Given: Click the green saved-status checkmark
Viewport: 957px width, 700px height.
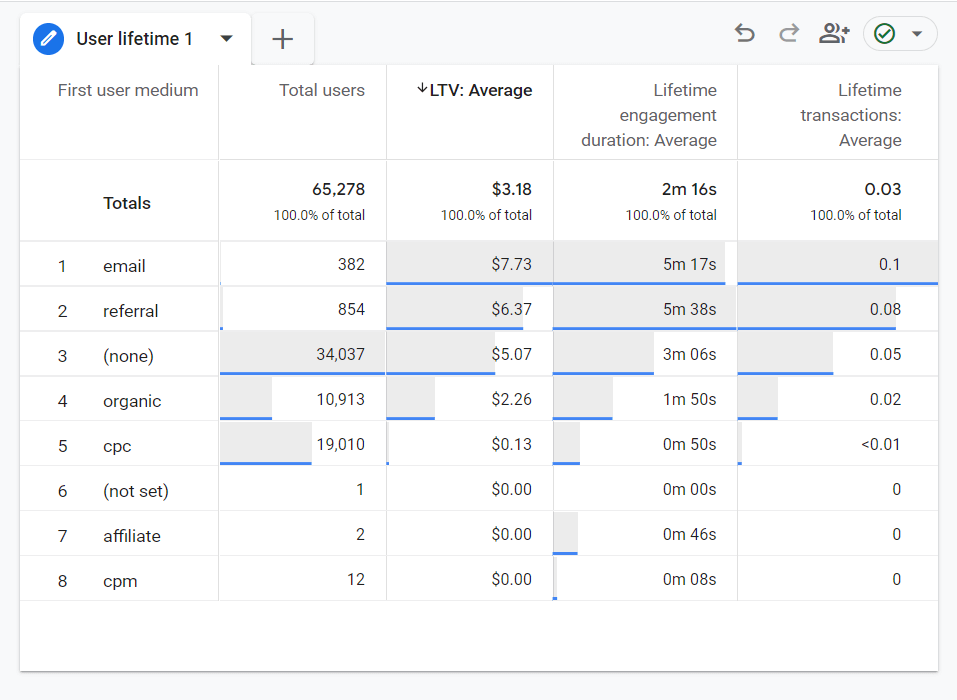Looking at the screenshot, I should point(886,33).
